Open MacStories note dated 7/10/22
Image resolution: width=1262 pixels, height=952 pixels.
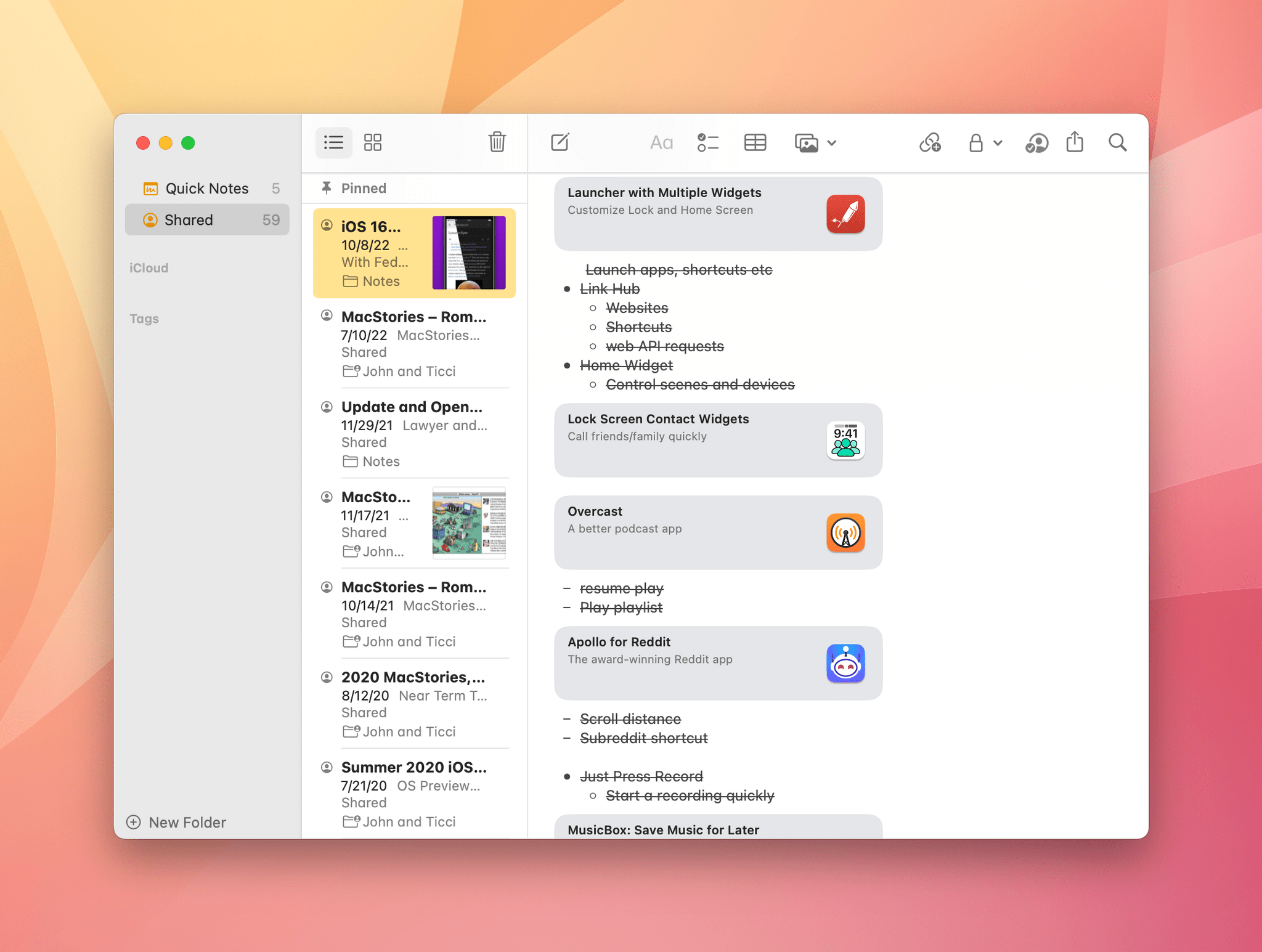point(414,343)
